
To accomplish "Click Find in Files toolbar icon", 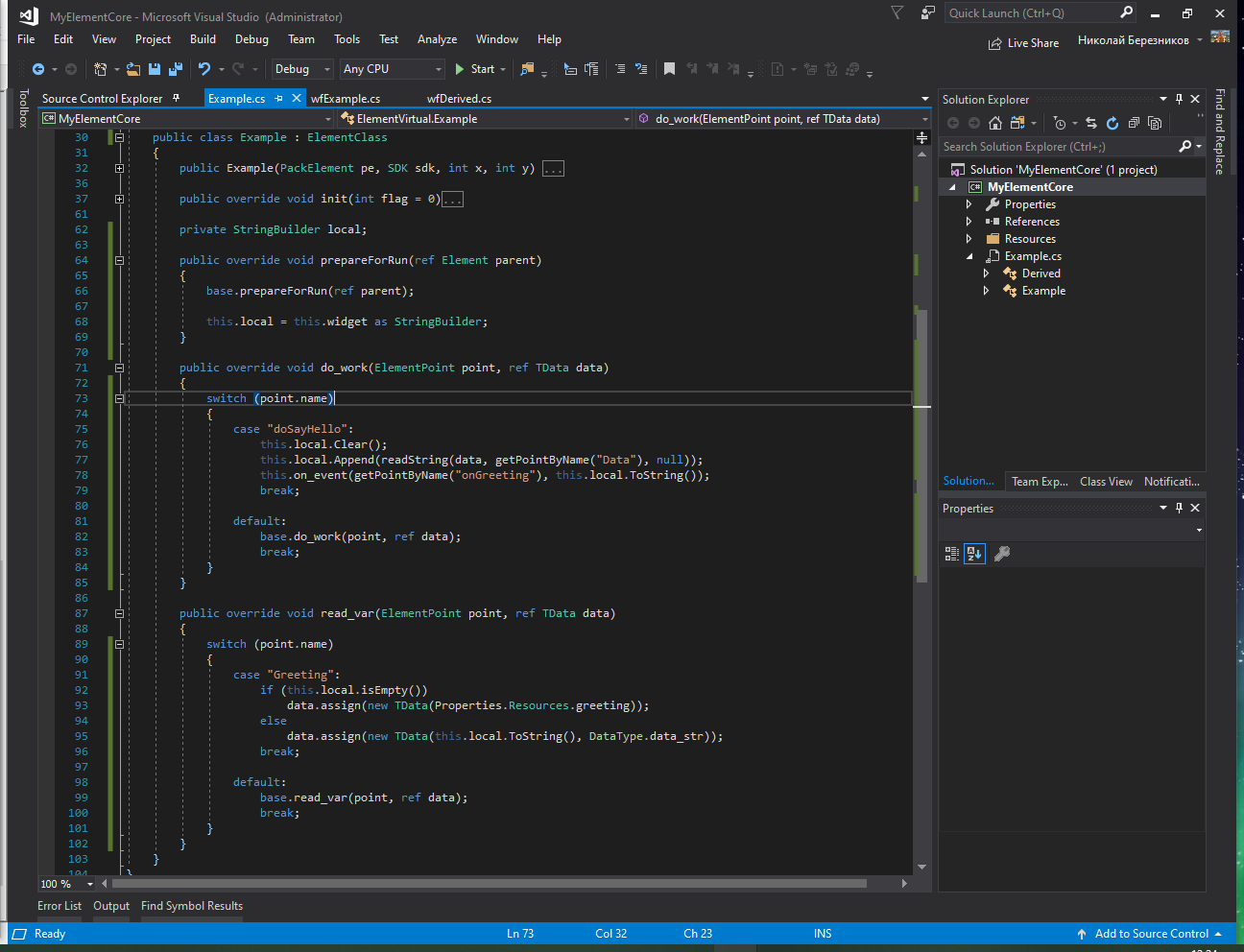I will click(x=526, y=69).
